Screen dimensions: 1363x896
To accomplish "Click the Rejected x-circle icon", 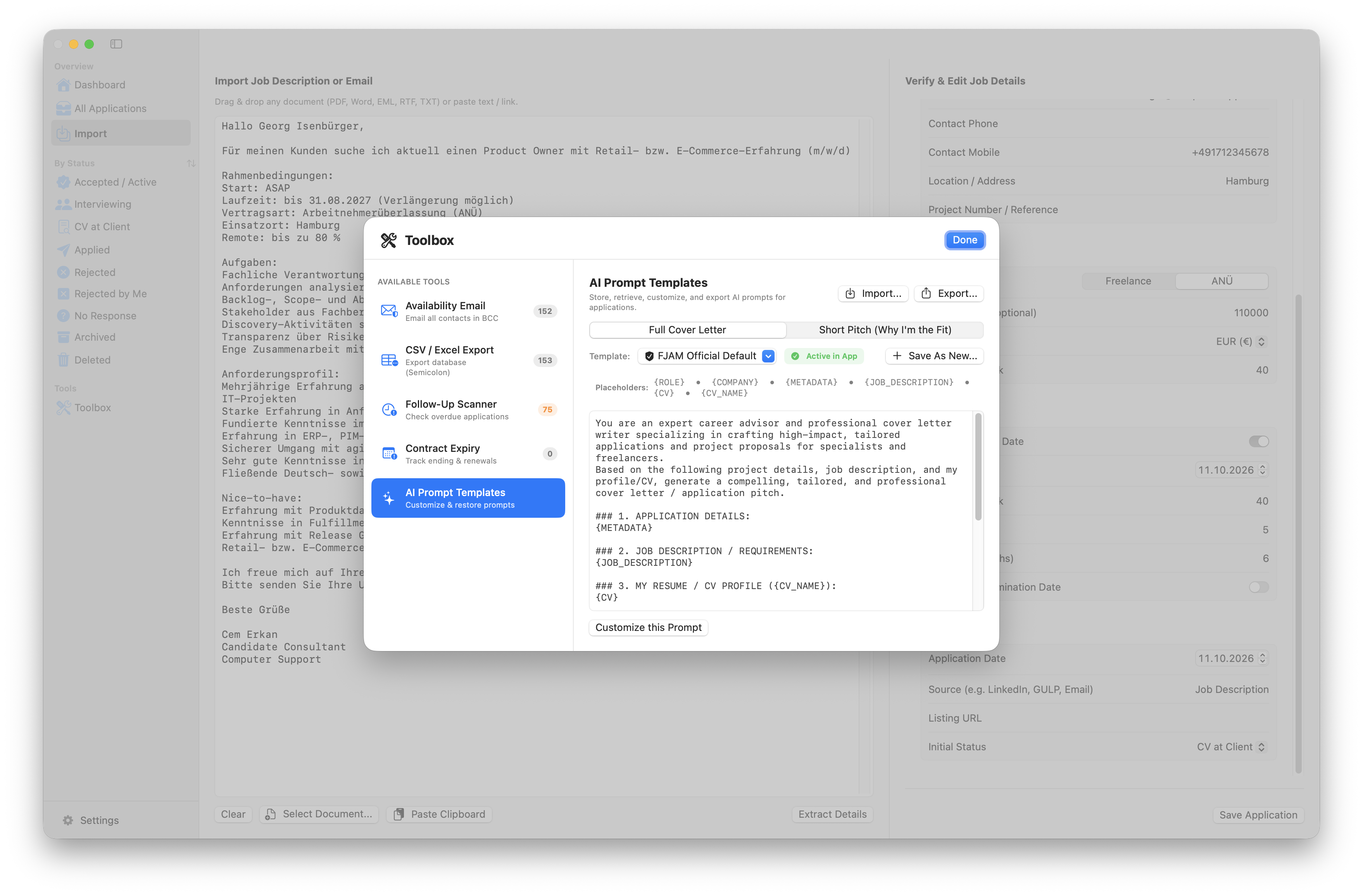I will tap(64, 272).
